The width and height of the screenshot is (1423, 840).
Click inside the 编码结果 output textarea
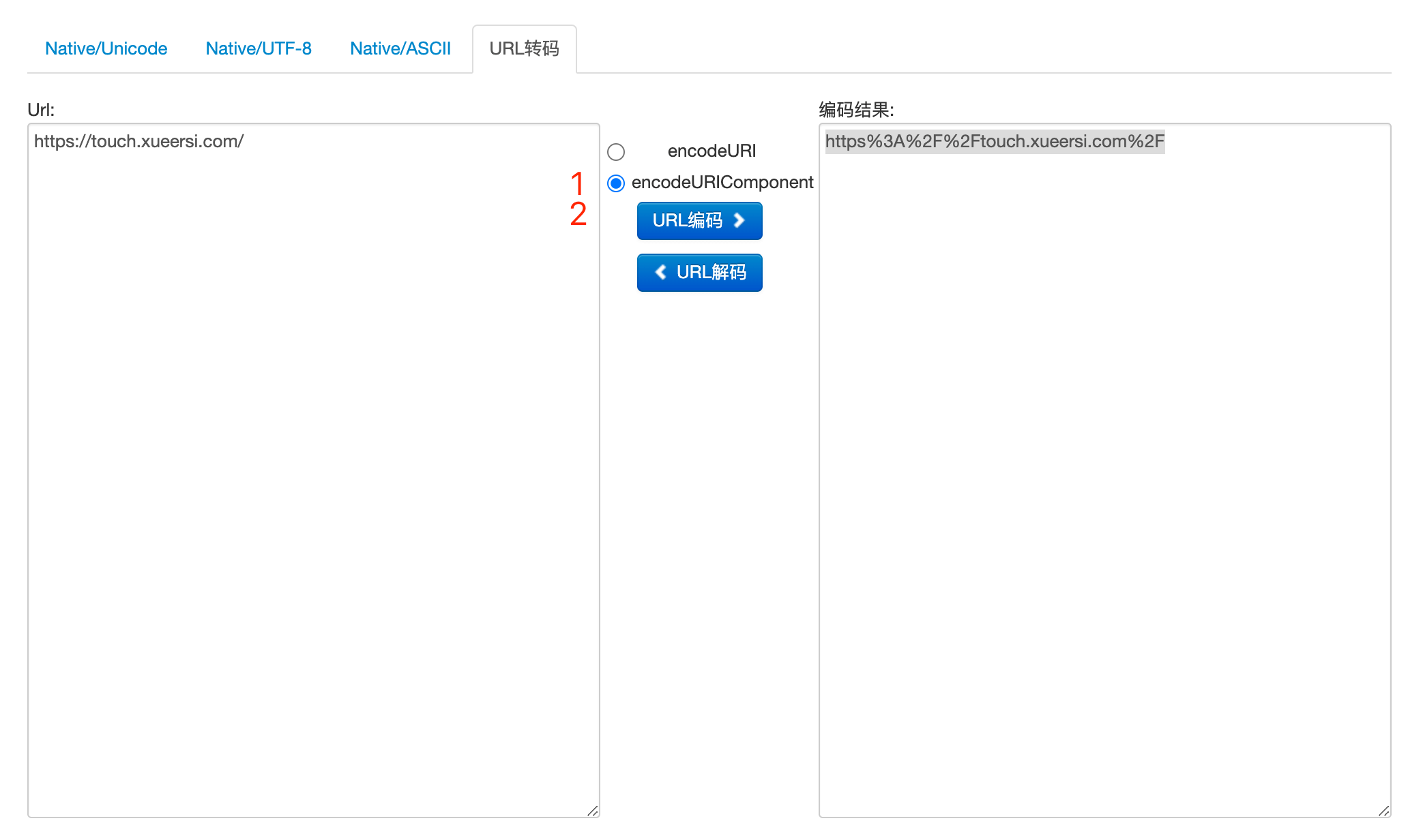1104,470
